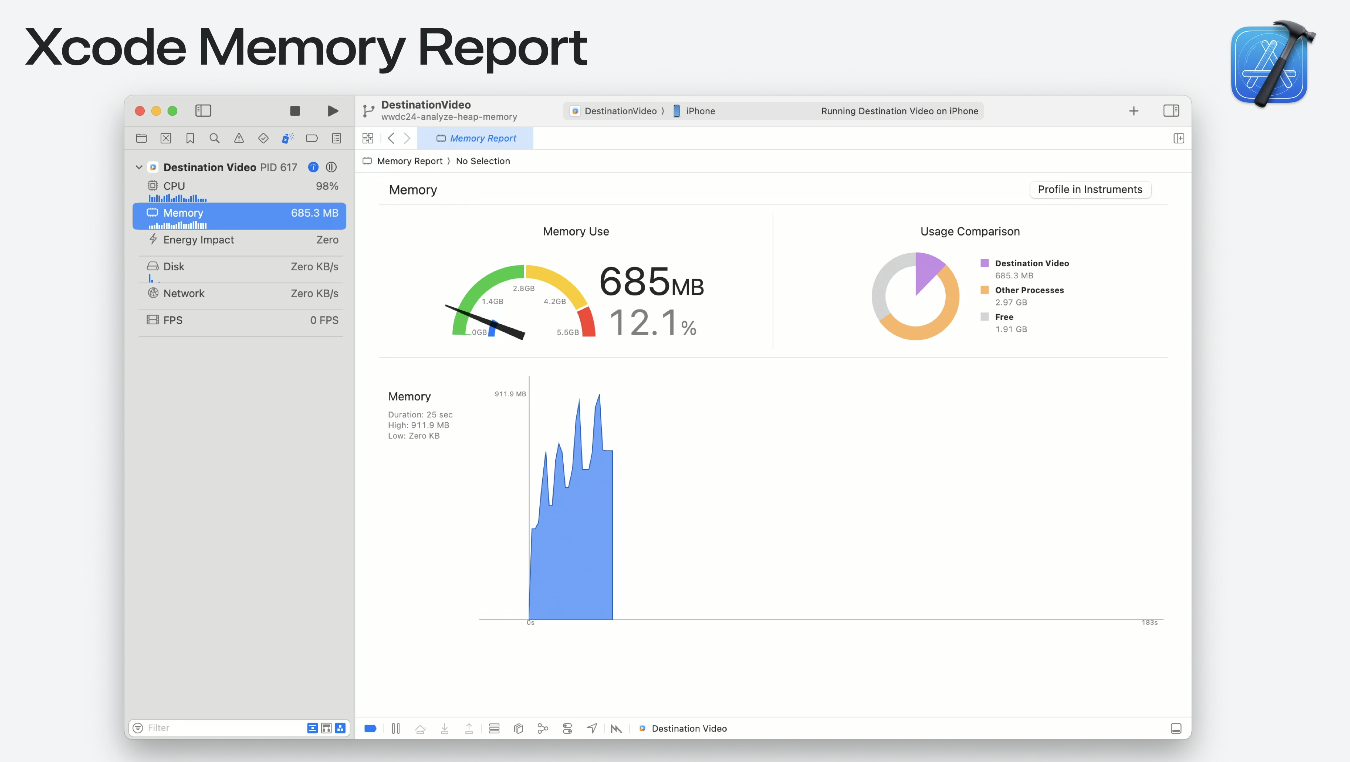Click No Selection in the jump bar
This screenshot has width=1350, height=762.
[483, 161]
